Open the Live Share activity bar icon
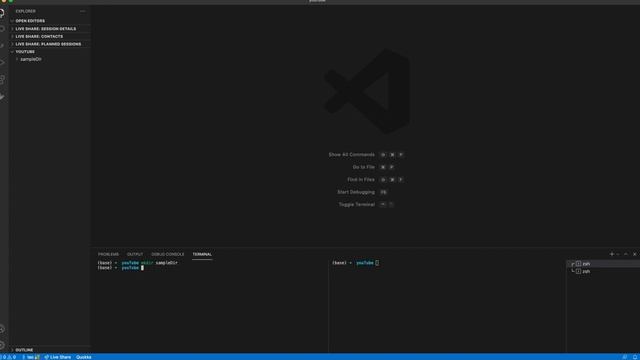Image resolution: width=640 pixels, height=360 pixels. (x=2, y=97)
